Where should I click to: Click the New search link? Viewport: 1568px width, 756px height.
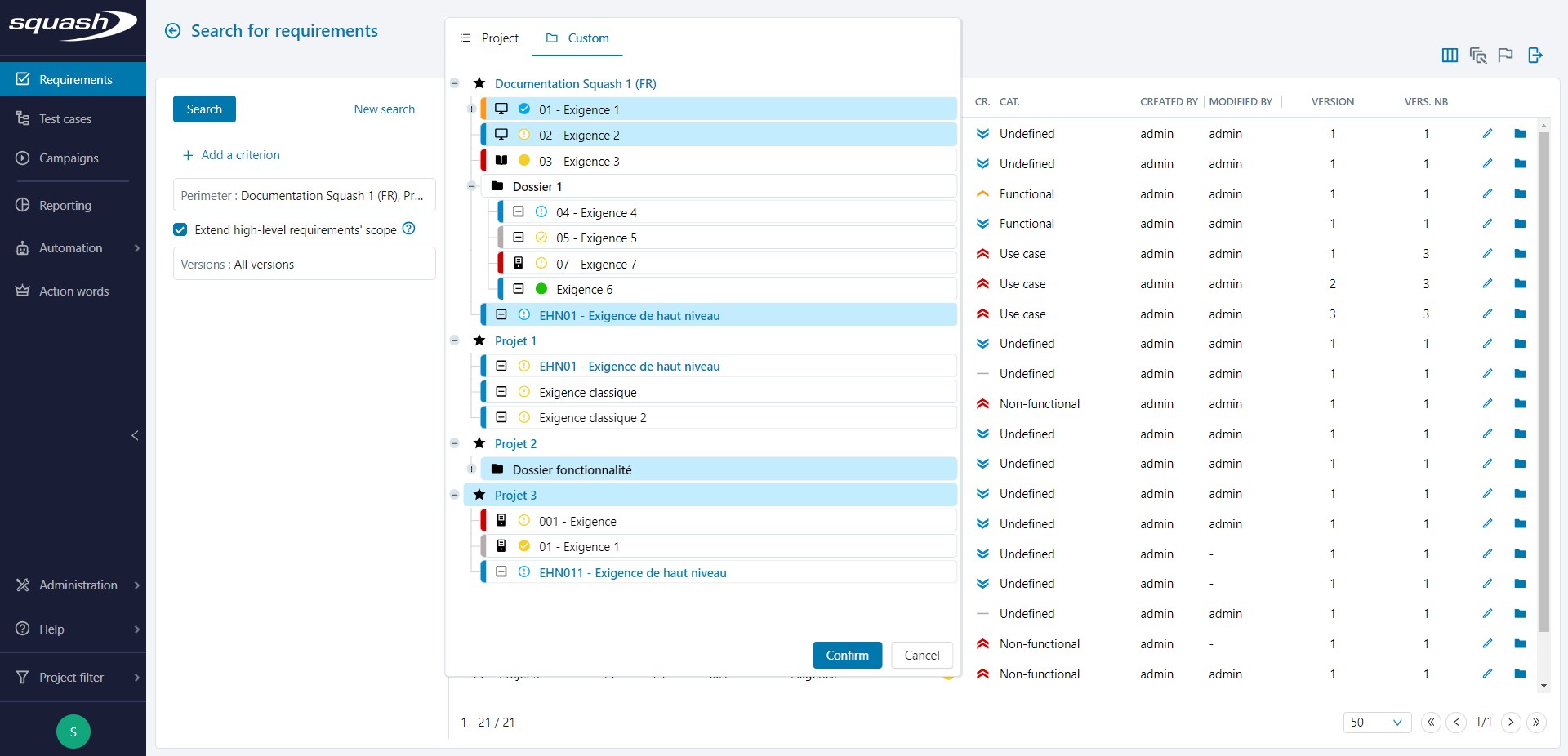[x=384, y=109]
